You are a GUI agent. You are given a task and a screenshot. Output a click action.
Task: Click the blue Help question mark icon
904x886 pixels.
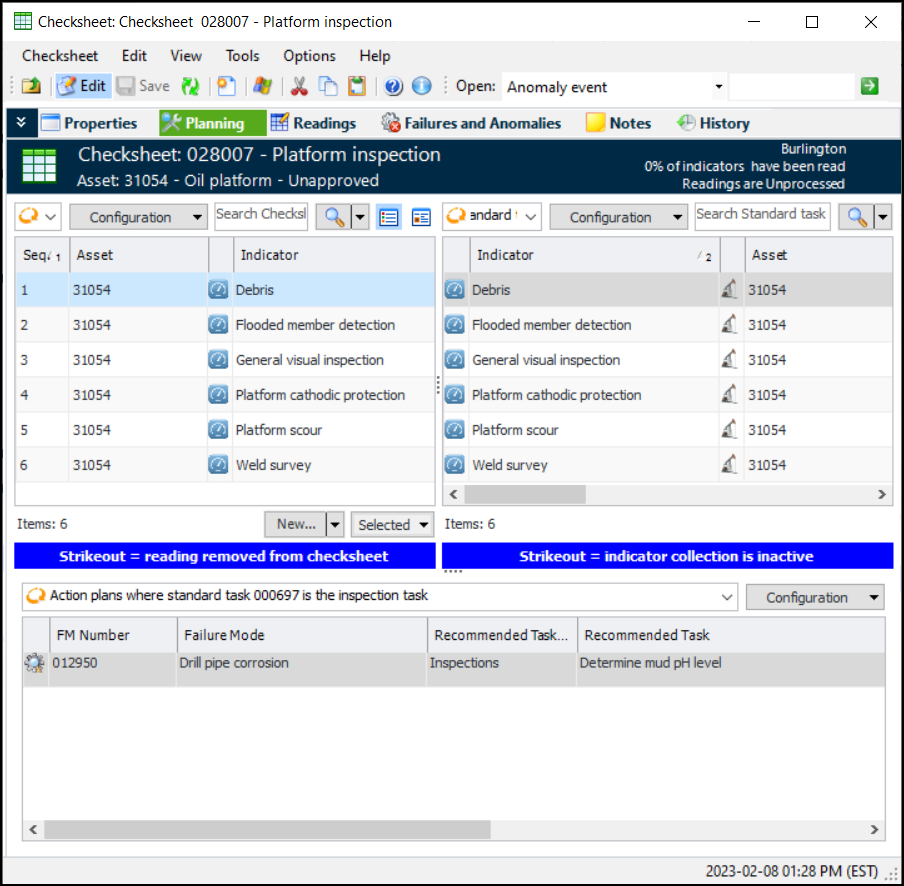click(x=393, y=87)
